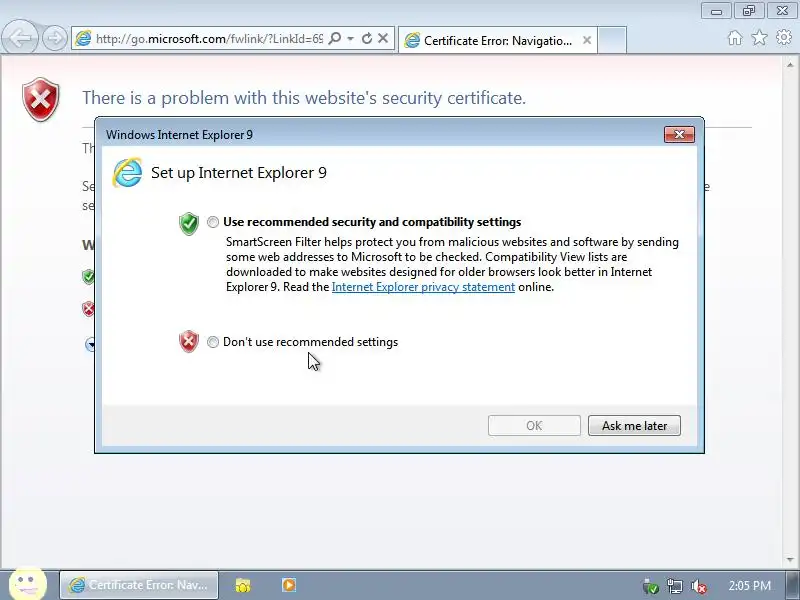Close the Windows Internet Explorer 9 dialog
Viewport: 800px width, 600px height.
click(x=679, y=135)
